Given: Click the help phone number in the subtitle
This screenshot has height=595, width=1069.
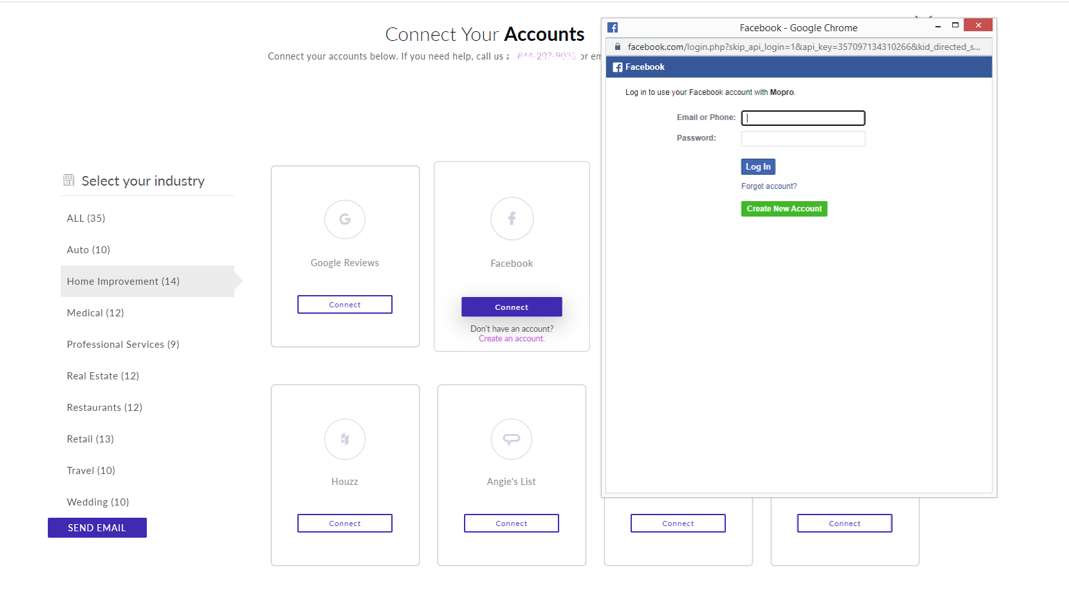Looking at the screenshot, I should [546, 56].
